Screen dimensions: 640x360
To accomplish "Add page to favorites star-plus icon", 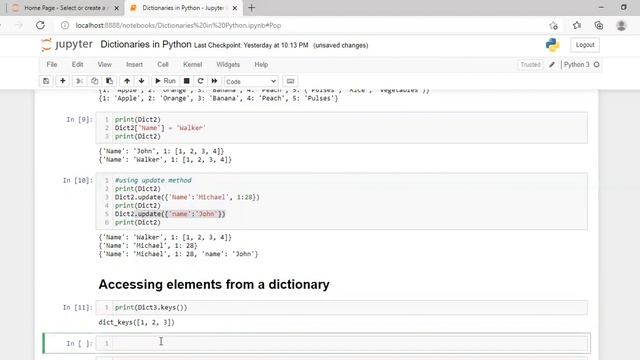I will click(x=553, y=25).
